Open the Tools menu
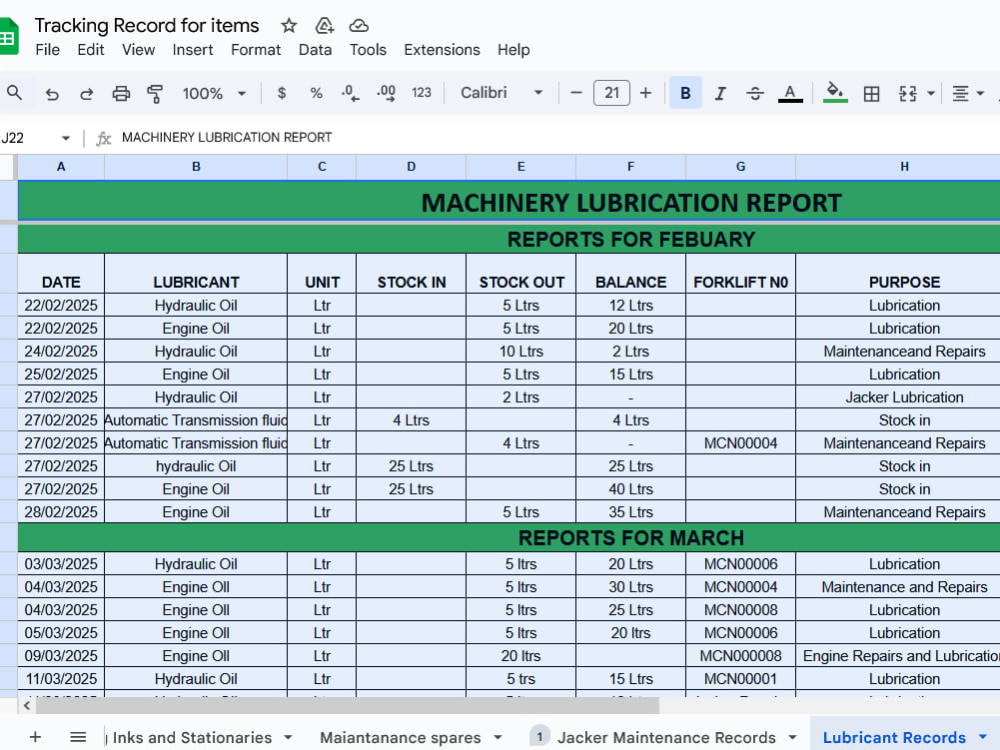The height and width of the screenshot is (750, 1000). (368, 50)
